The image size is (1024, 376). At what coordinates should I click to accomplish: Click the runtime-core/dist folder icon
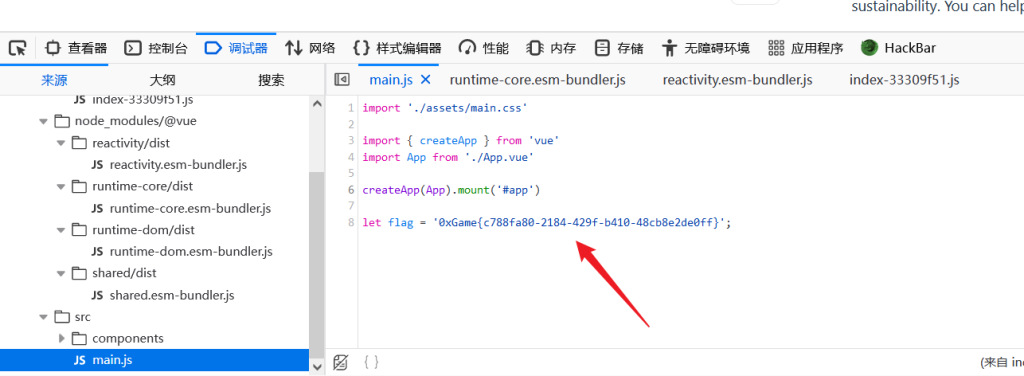tap(80, 186)
